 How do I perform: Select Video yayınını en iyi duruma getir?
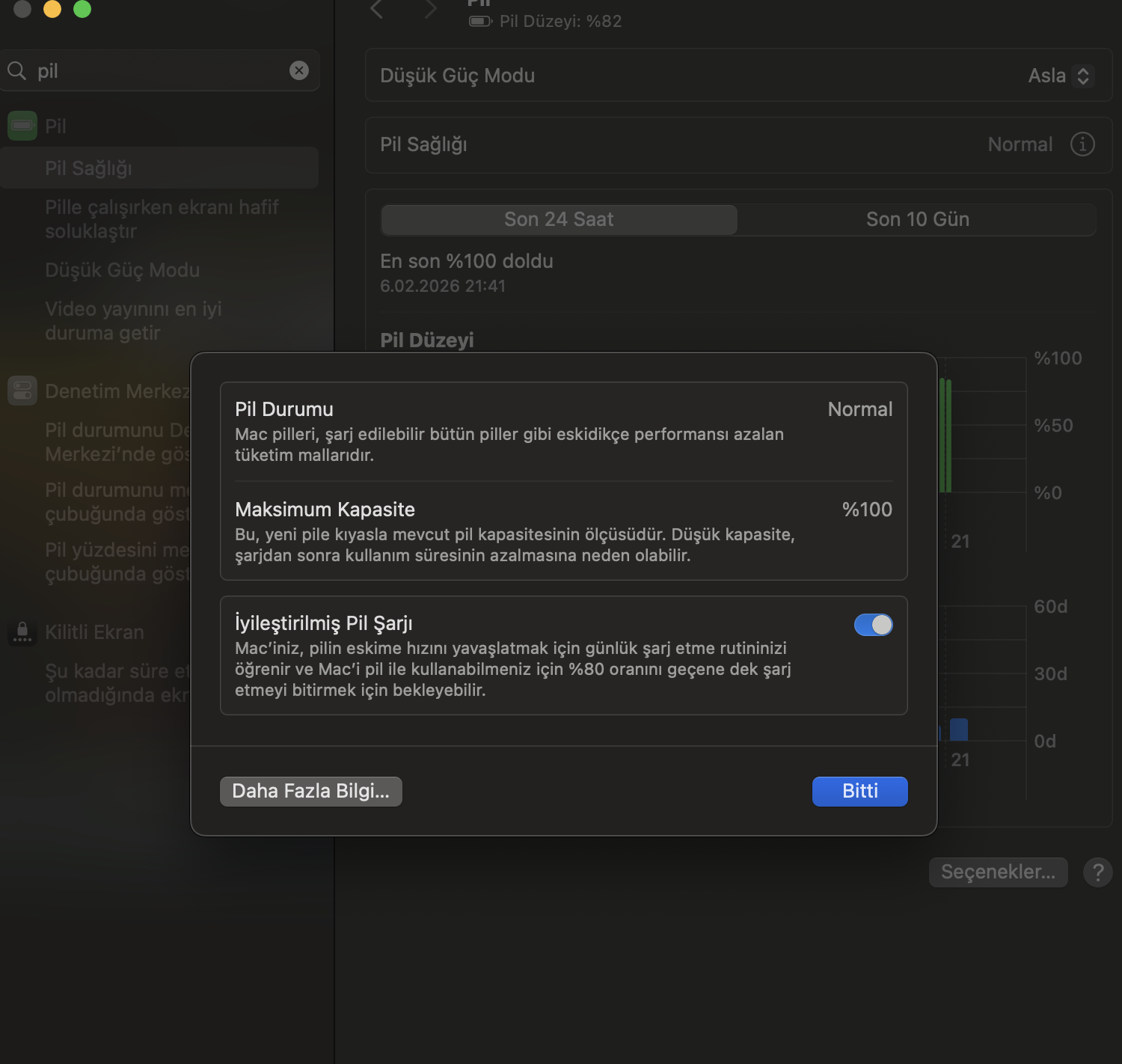(x=133, y=320)
